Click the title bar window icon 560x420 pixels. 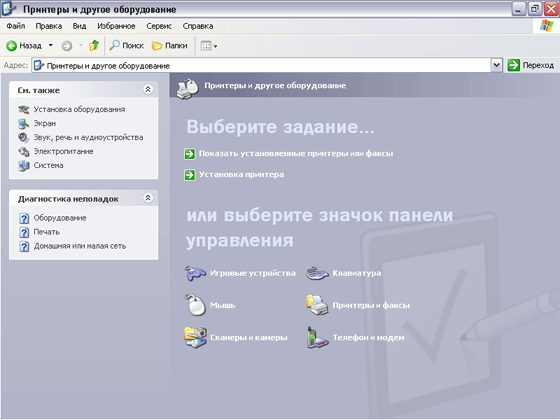point(8,9)
